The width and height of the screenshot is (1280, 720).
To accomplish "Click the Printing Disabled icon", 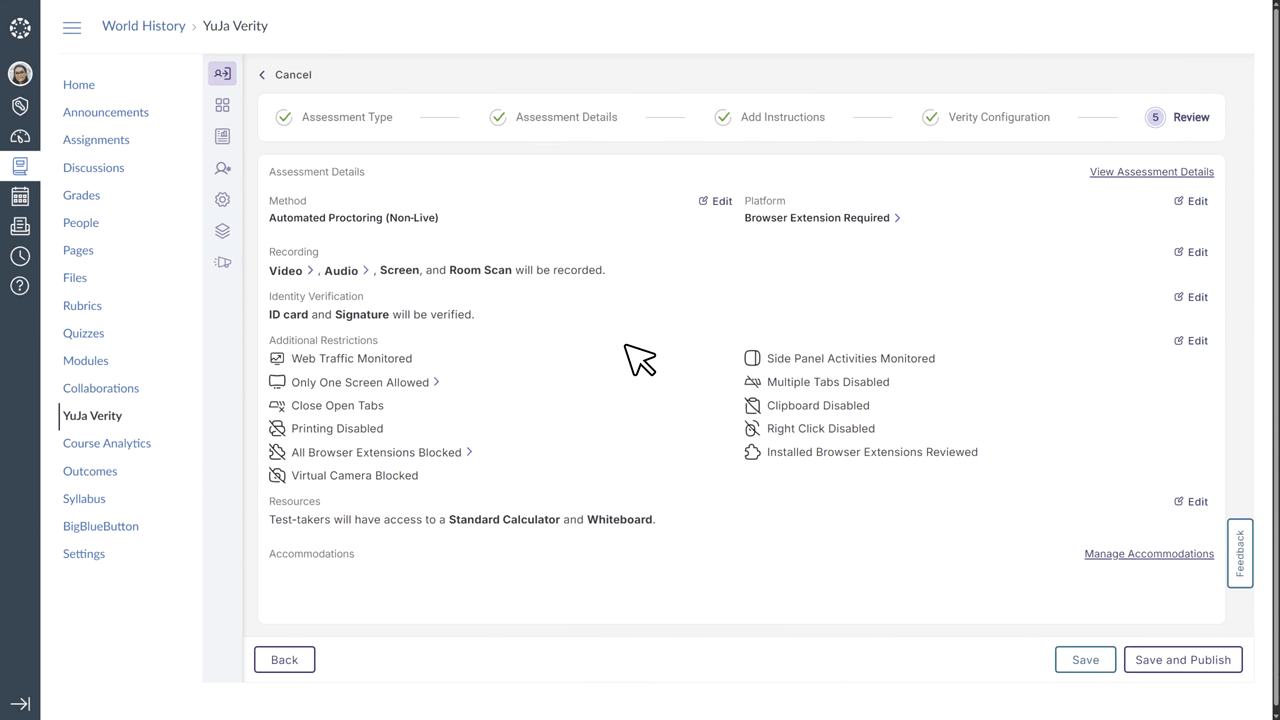I will pyautogui.click(x=277, y=428).
